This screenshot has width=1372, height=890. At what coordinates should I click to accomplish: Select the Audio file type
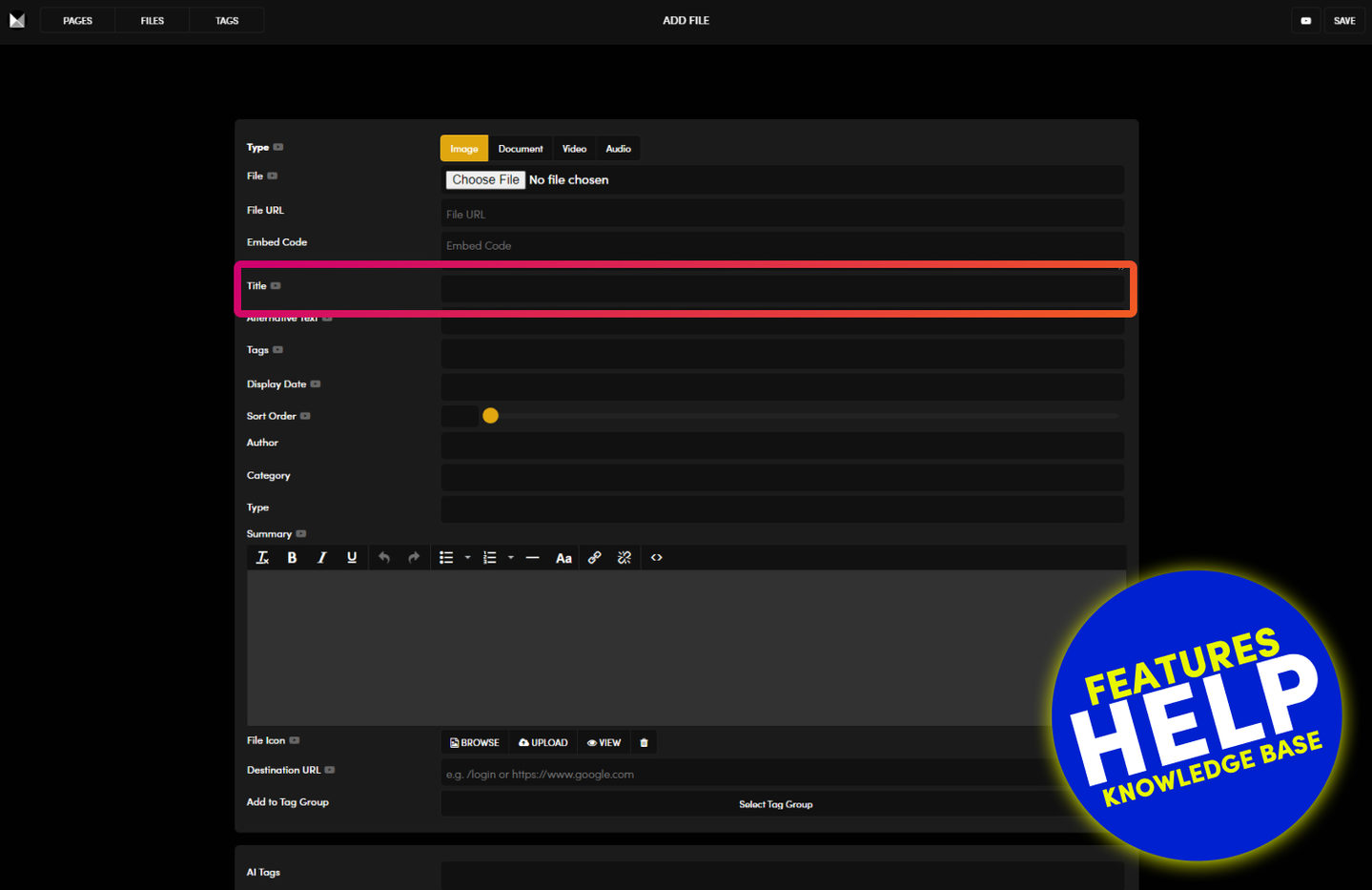pyautogui.click(x=618, y=149)
